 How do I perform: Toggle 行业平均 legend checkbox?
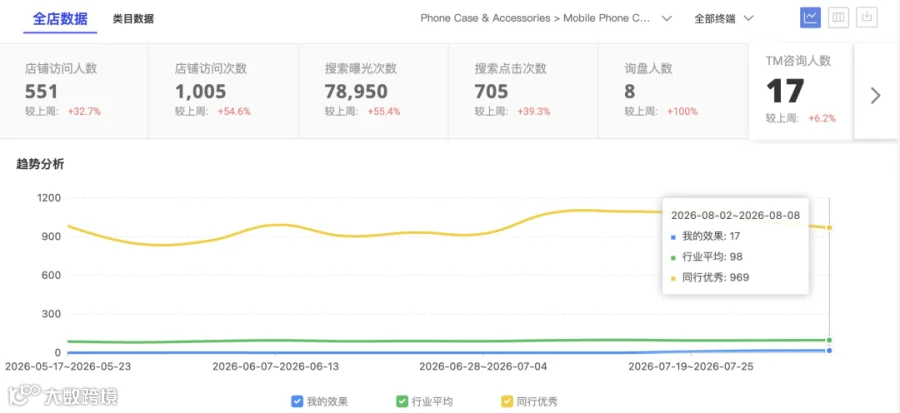click(x=402, y=402)
